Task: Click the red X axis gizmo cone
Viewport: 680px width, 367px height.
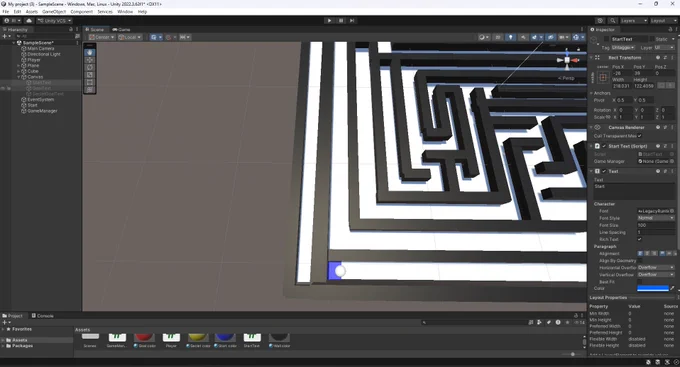Action: click(x=575, y=60)
